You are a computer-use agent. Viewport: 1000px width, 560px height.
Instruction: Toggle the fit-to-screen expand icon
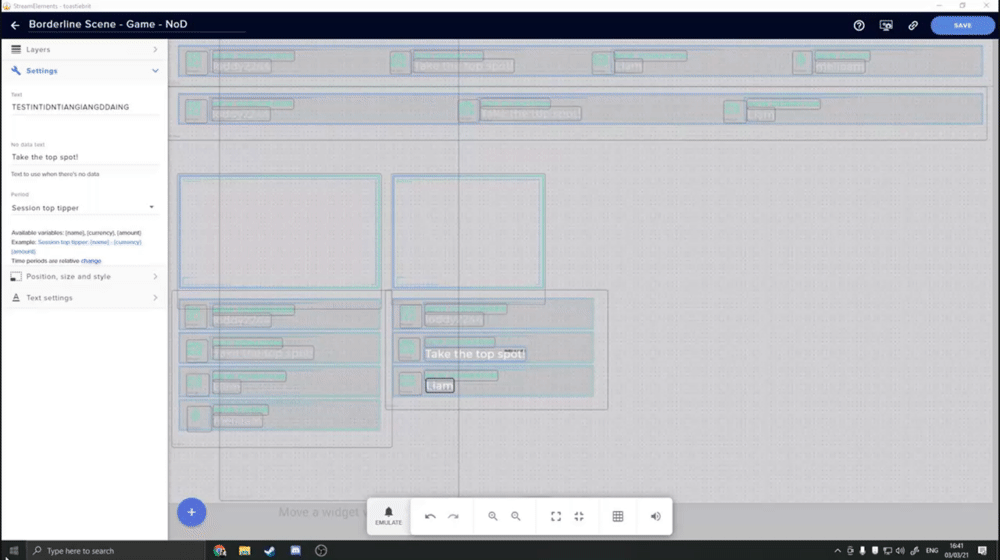pyautogui.click(x=556, y=516)
